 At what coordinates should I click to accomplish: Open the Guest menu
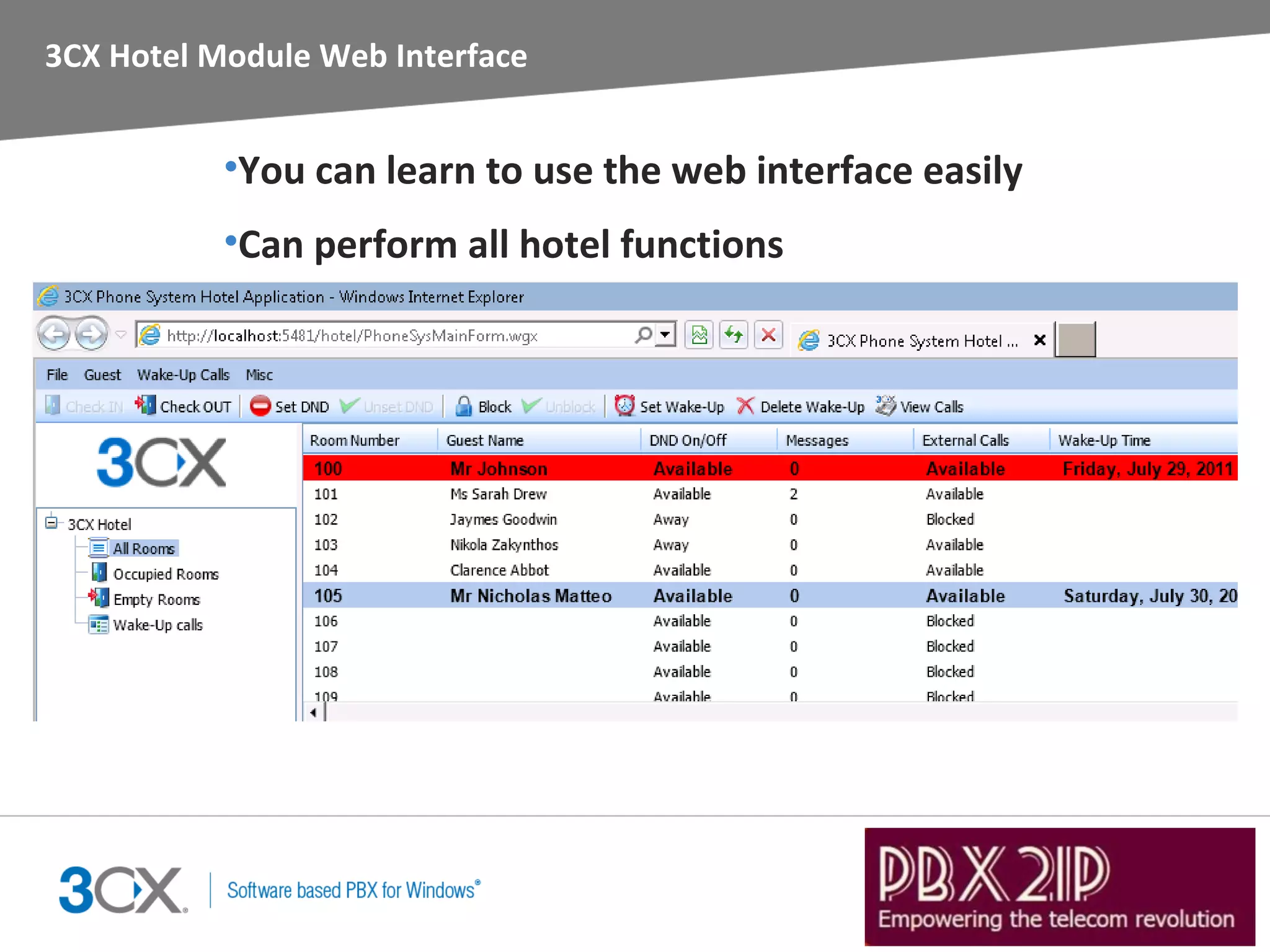tap(102, 375)
